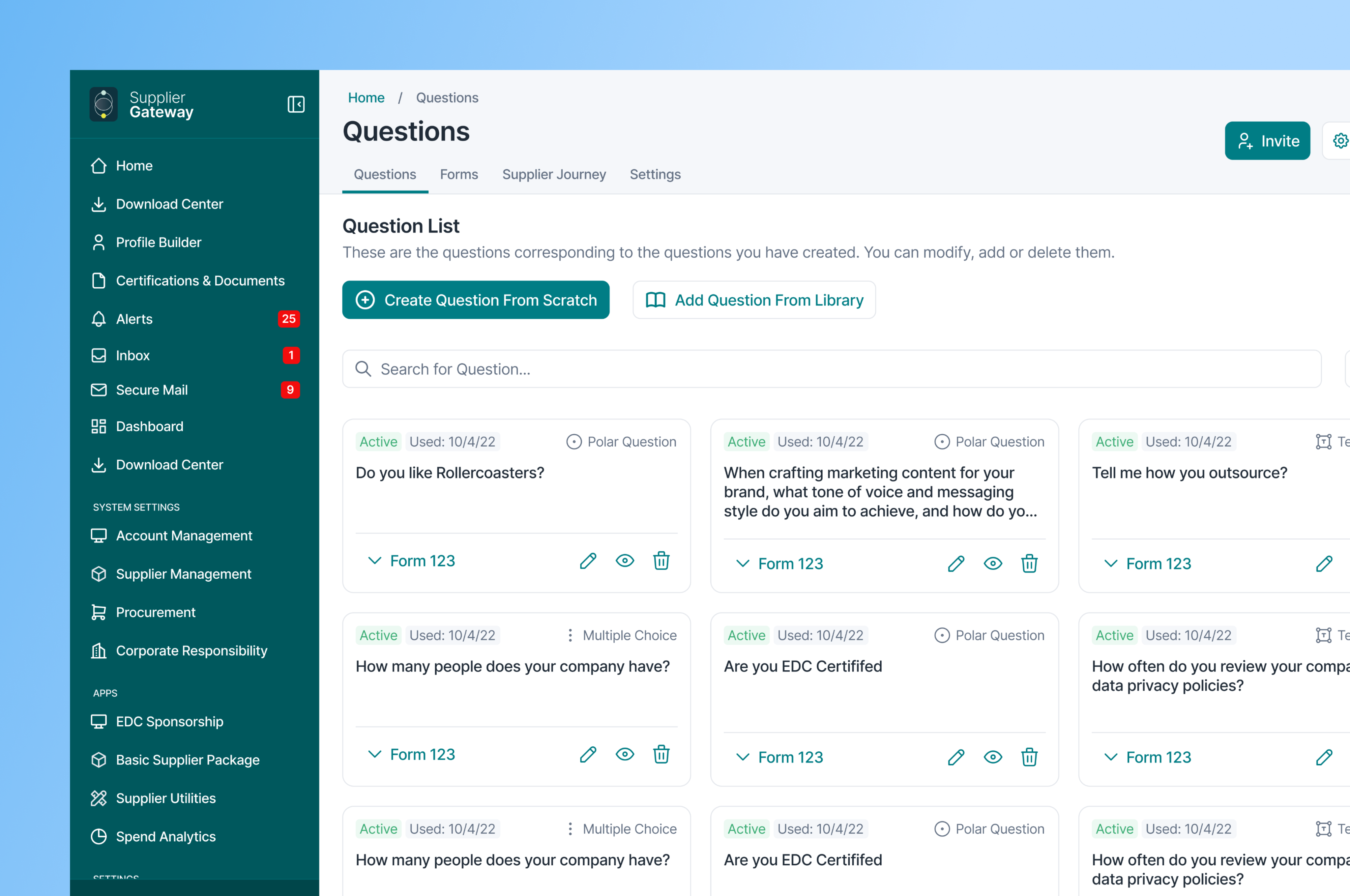Click the tools icon for Supplier Utilities

pos(99,798)
